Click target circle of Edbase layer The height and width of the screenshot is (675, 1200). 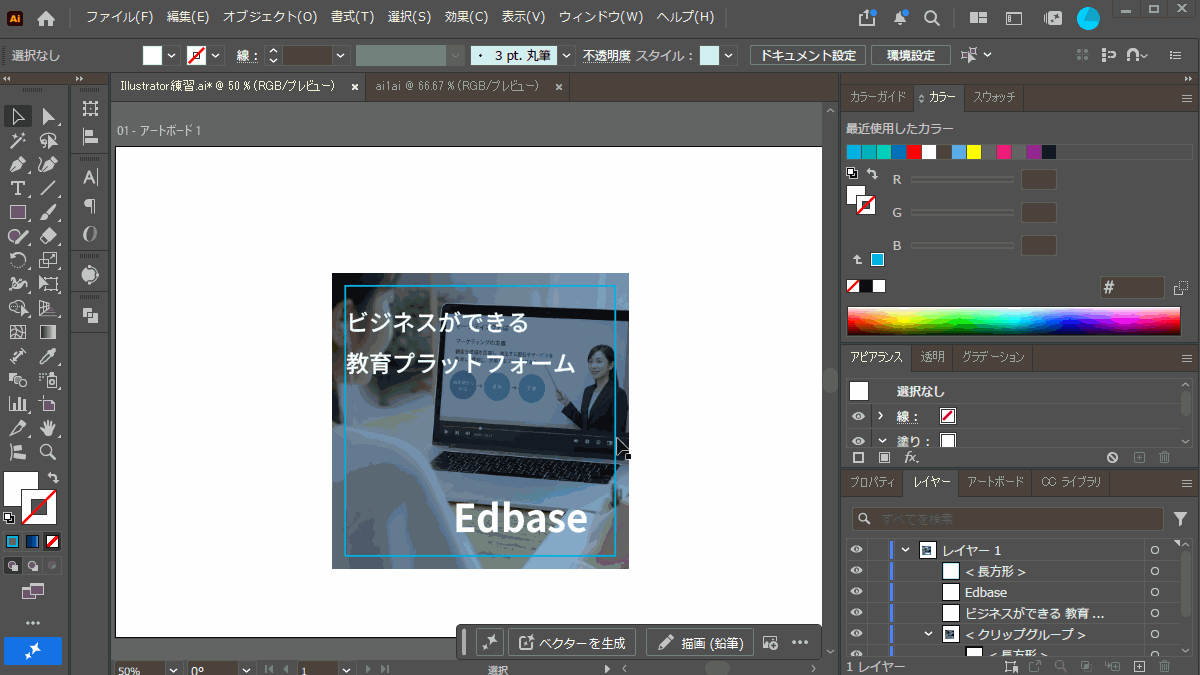pyautogui.click(x=1155, y=592)
